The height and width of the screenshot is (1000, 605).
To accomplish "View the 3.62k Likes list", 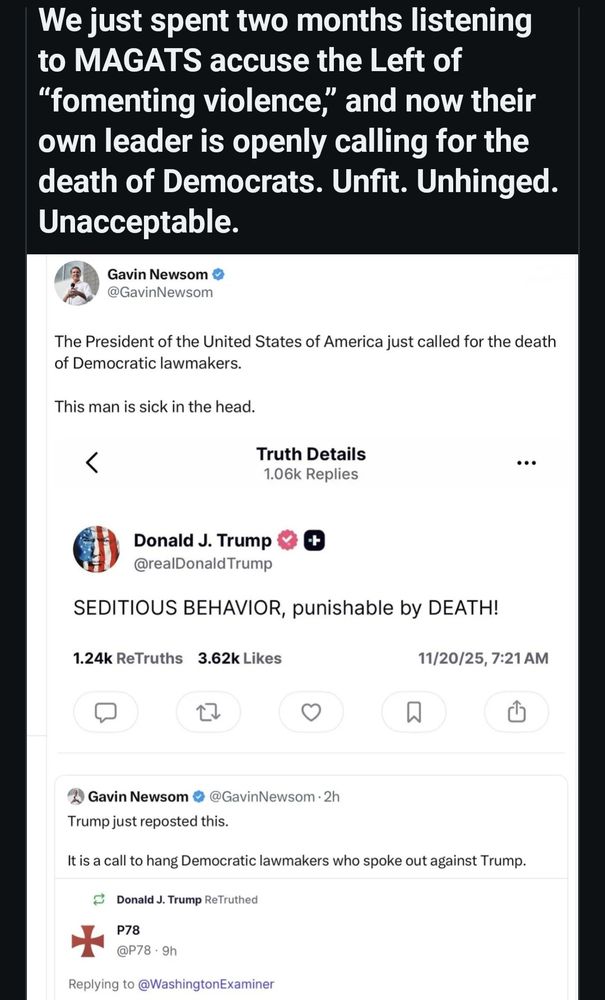I will coord(240,658).
